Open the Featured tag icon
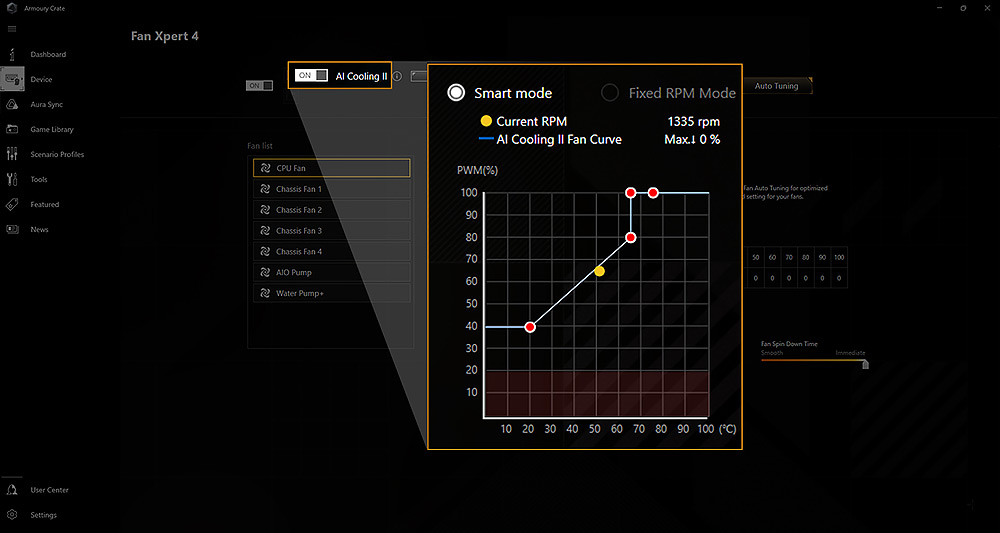 coord(12,205)
